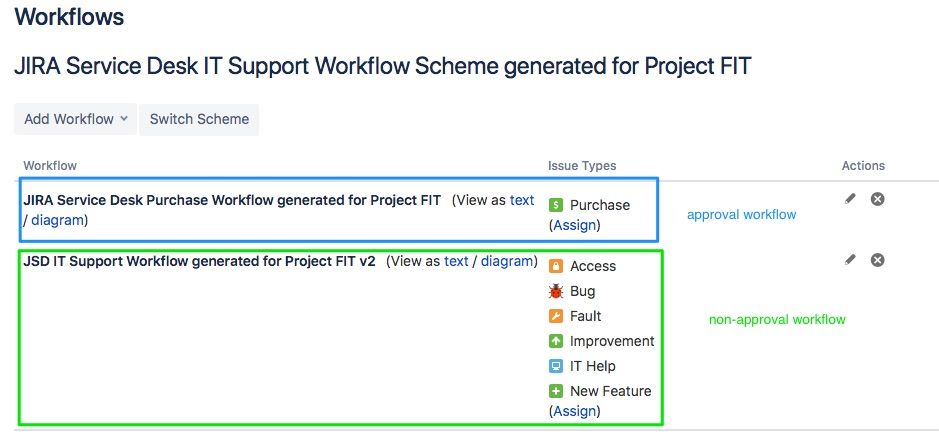Viewport: 939px width, 436px height.
Task: View Purchase workflow as diagram
Action: click(57, 220)
